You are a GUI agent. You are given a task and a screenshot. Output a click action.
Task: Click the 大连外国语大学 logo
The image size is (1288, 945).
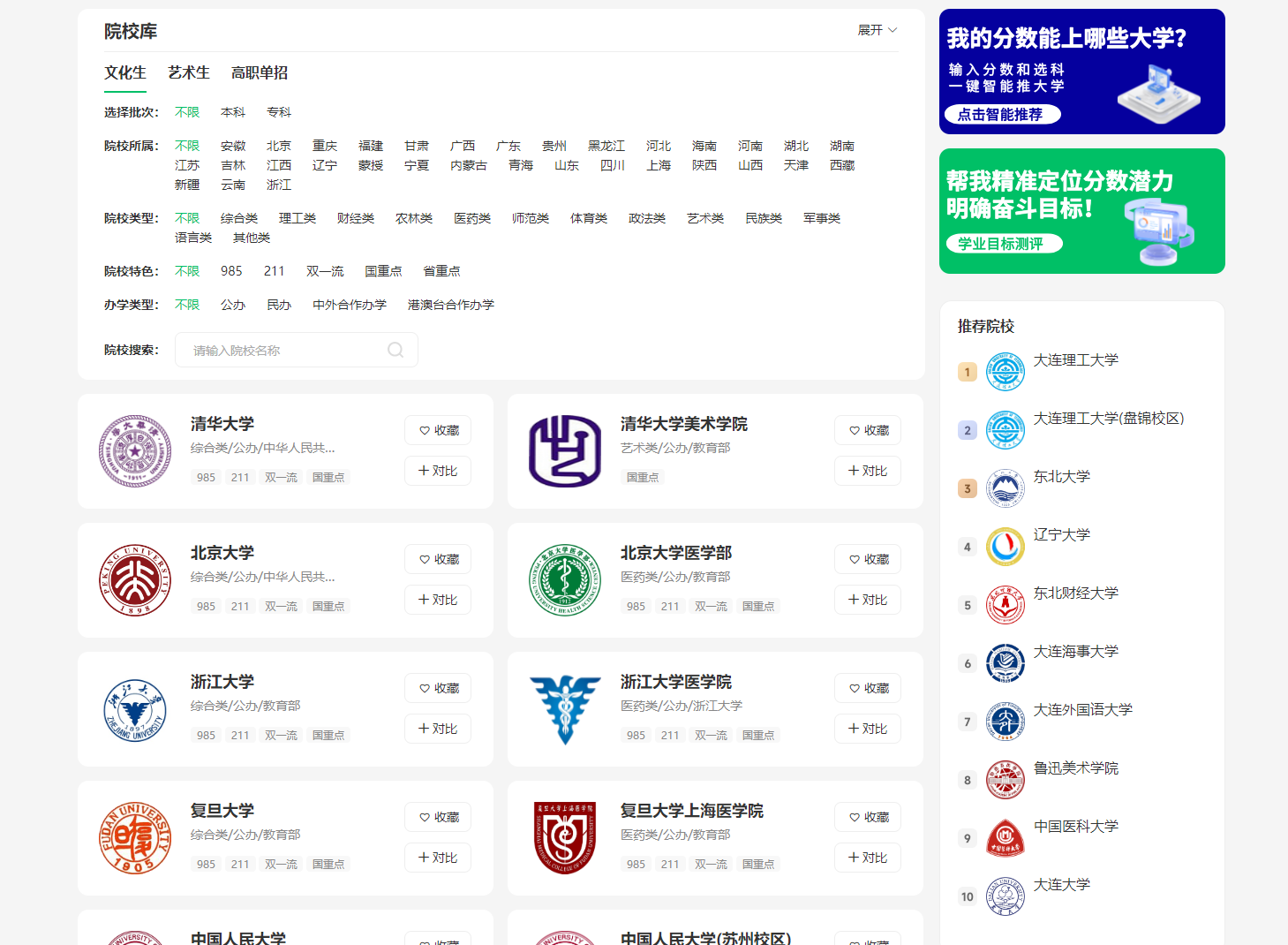[x=1006, y=722]
